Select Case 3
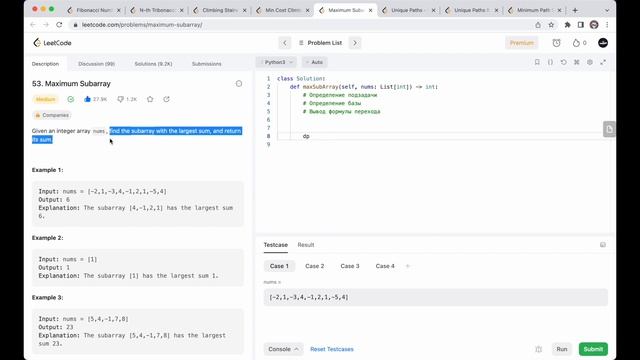The image size is (640, 360). (350, 266)
